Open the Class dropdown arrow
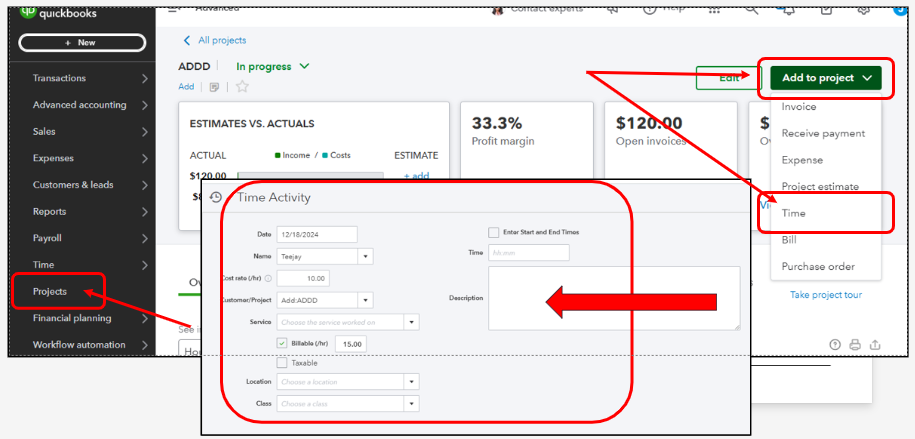This screenshot has height=439, width=915. coord(411,404)
